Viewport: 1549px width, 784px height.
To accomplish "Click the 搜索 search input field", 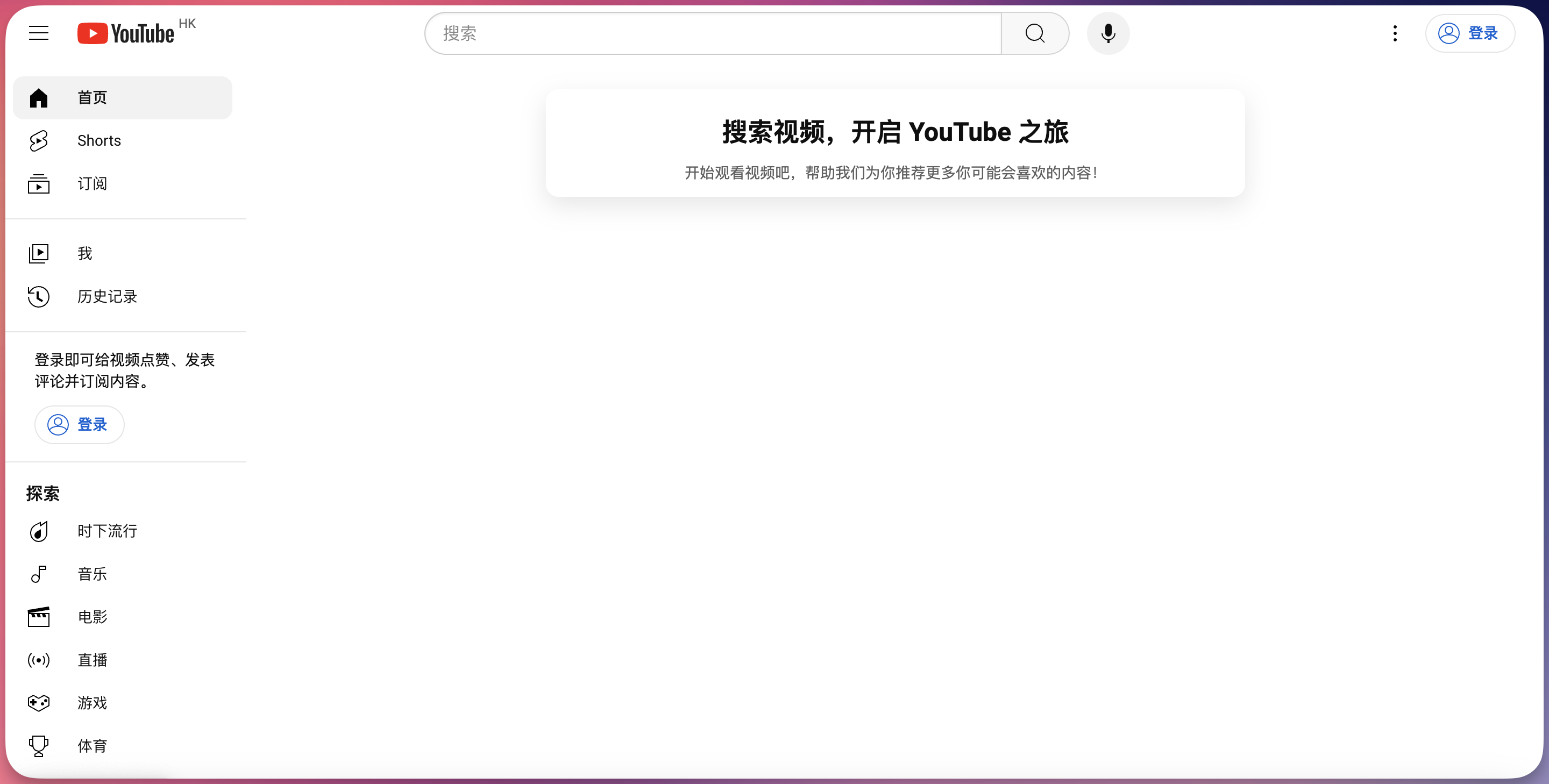I will point(713,34).
